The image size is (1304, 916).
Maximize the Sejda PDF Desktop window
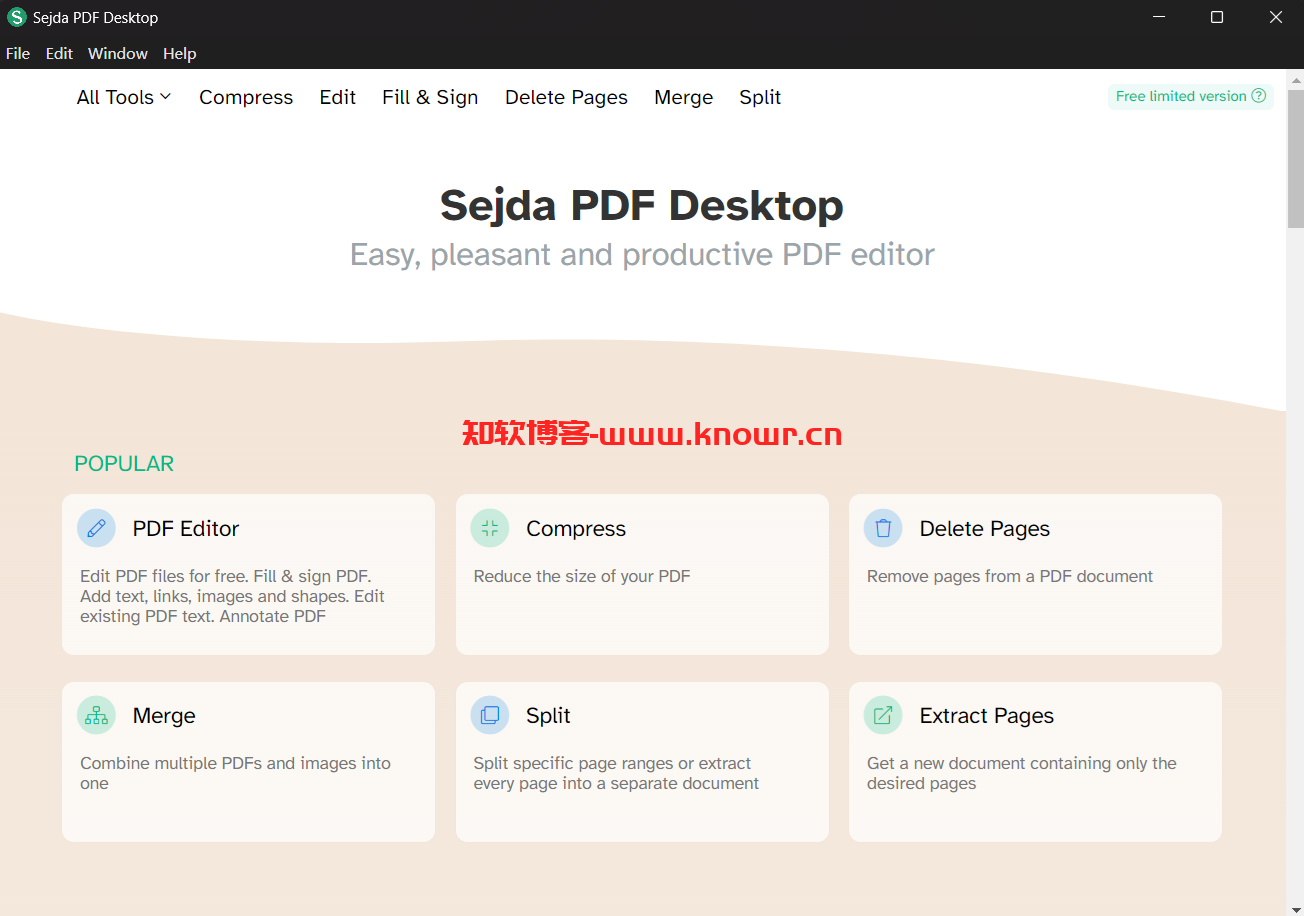[1217, 17]
